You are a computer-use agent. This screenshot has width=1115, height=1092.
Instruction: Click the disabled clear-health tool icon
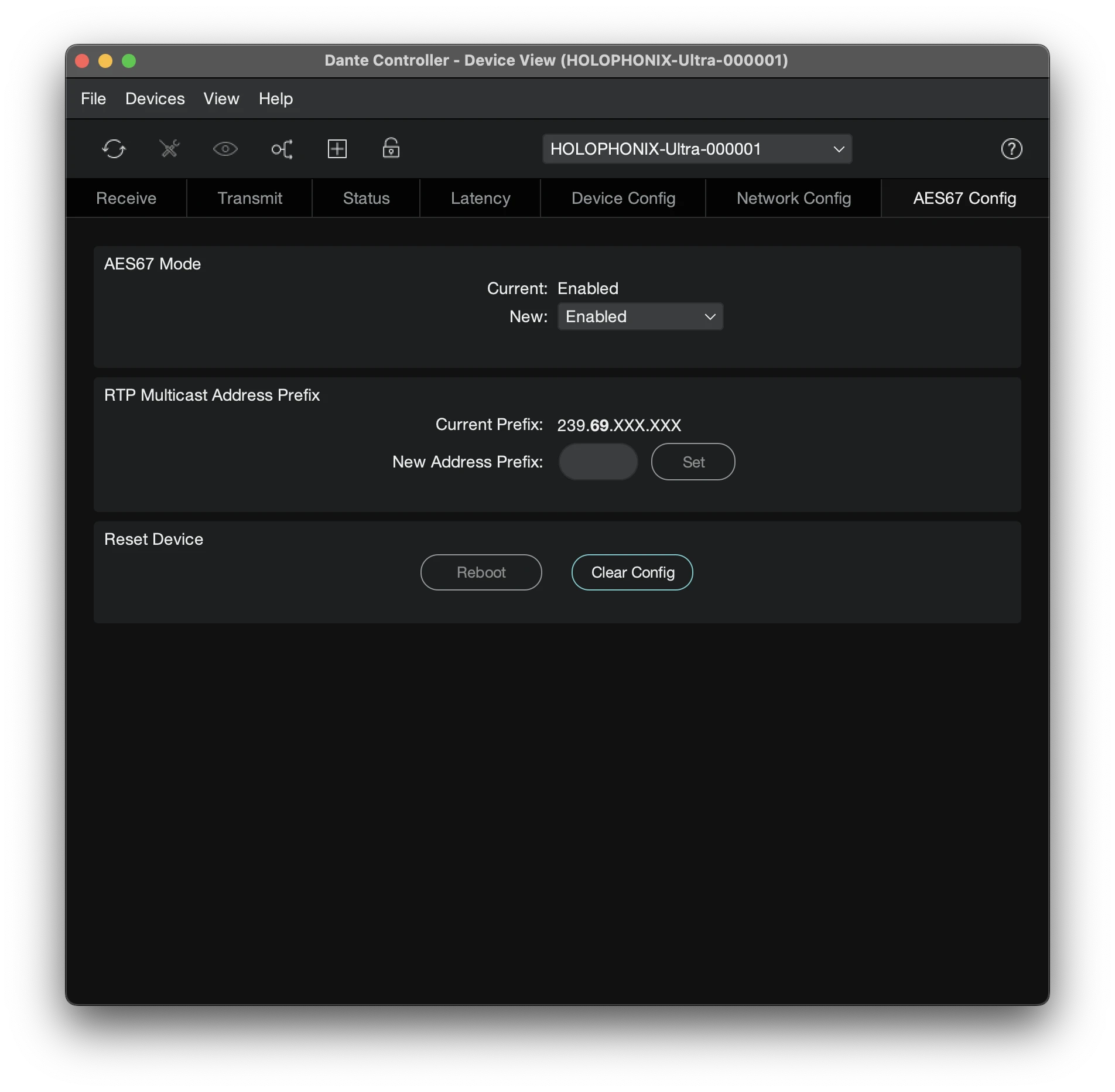169,149
